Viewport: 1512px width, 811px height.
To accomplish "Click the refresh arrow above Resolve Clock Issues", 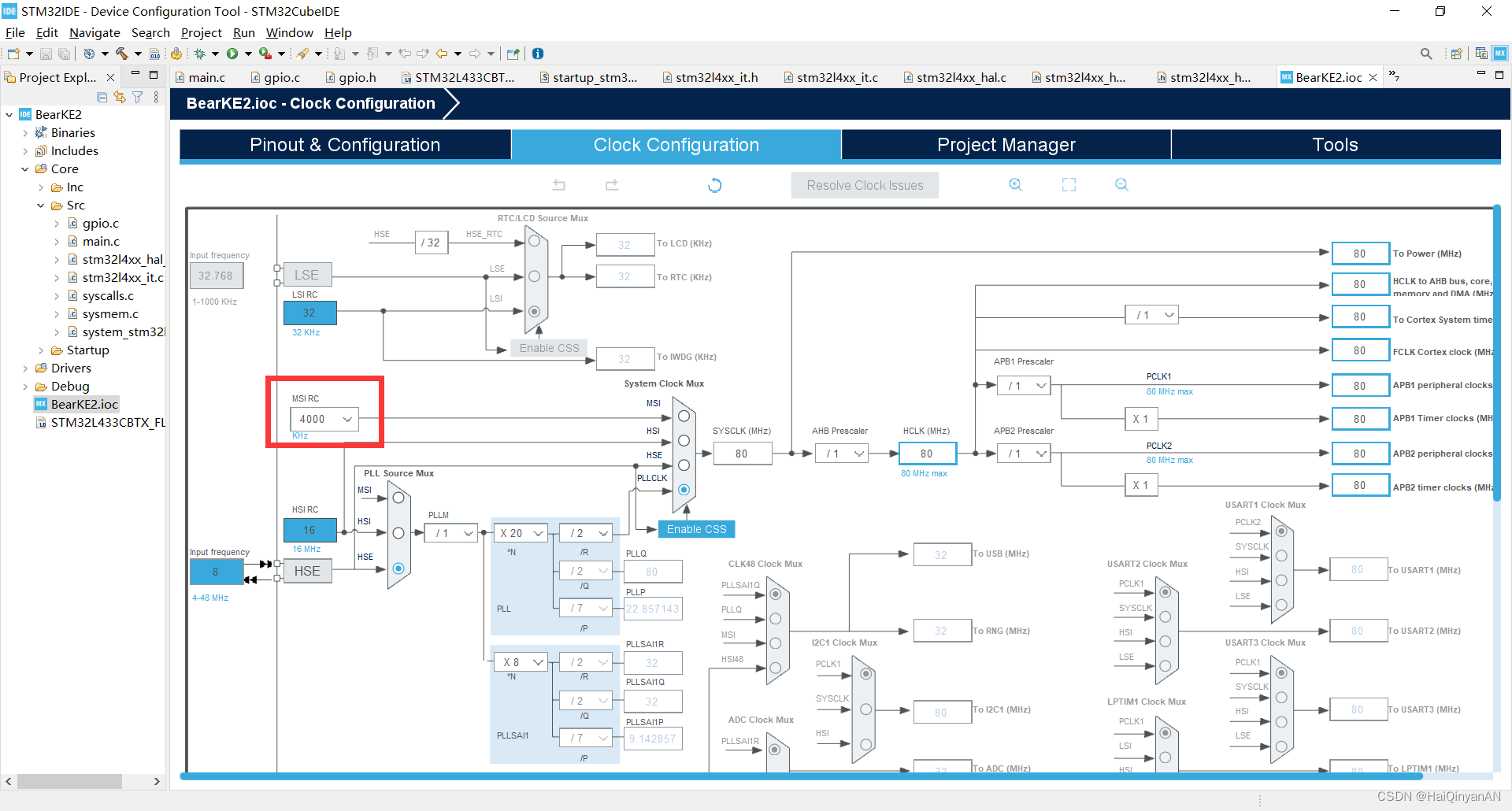I will [x=714, y=184].
